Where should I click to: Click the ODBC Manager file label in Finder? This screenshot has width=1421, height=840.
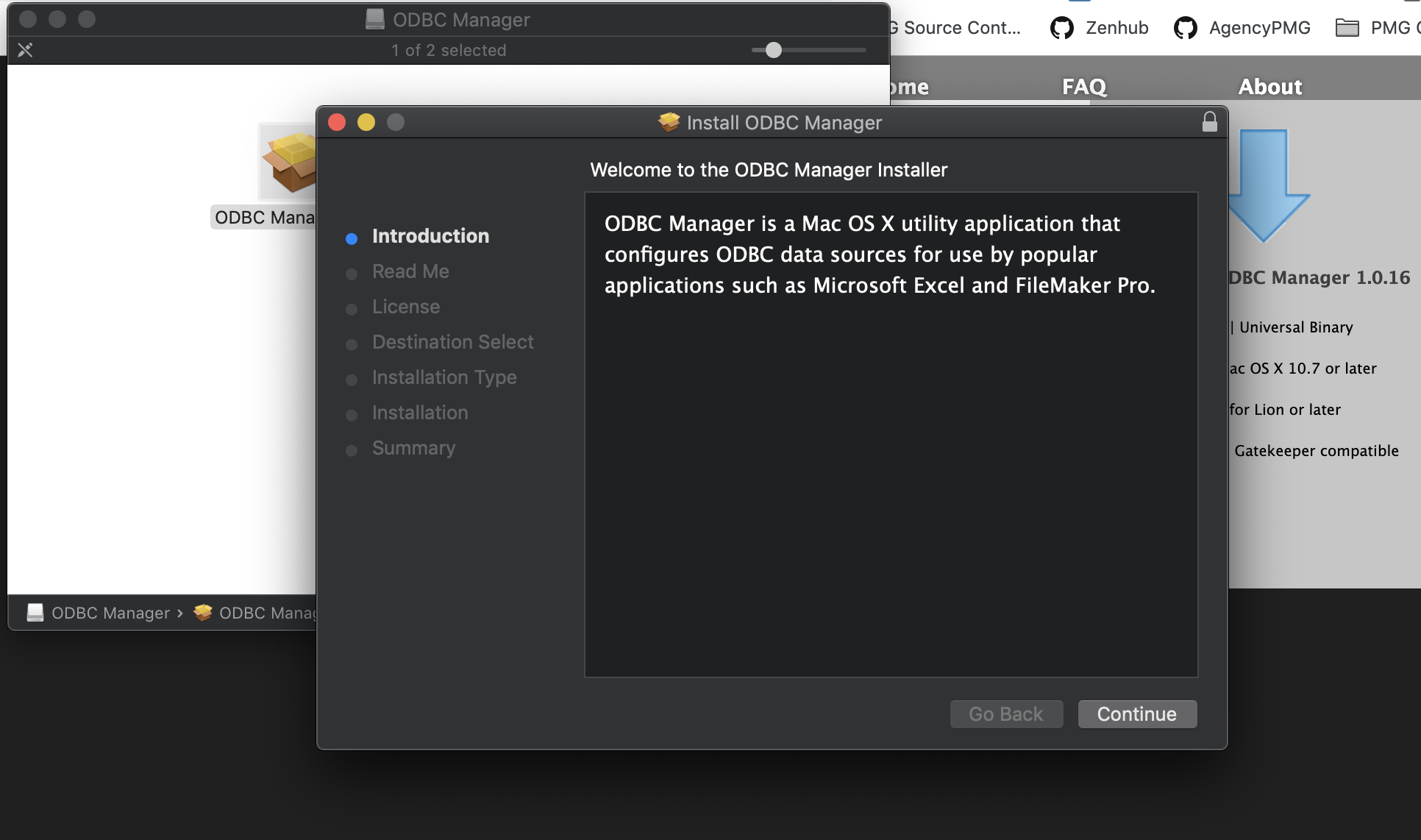(264, 218)
